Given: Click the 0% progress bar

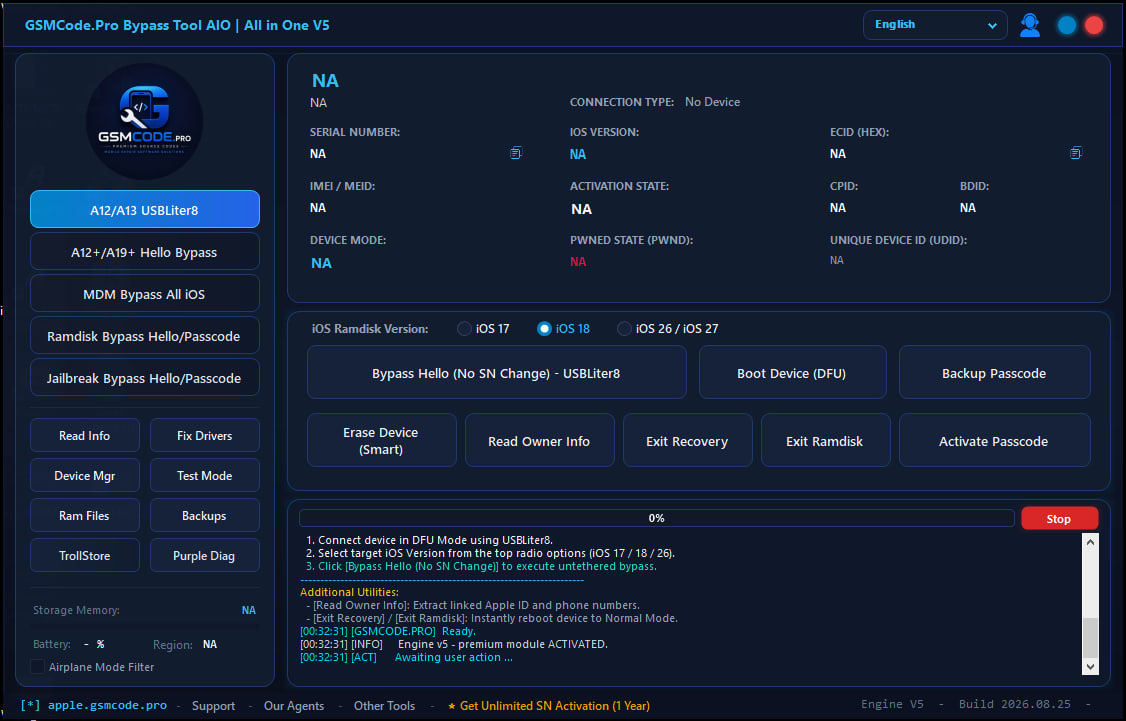Looking at the screenshot, I should (x=656, y=518).
